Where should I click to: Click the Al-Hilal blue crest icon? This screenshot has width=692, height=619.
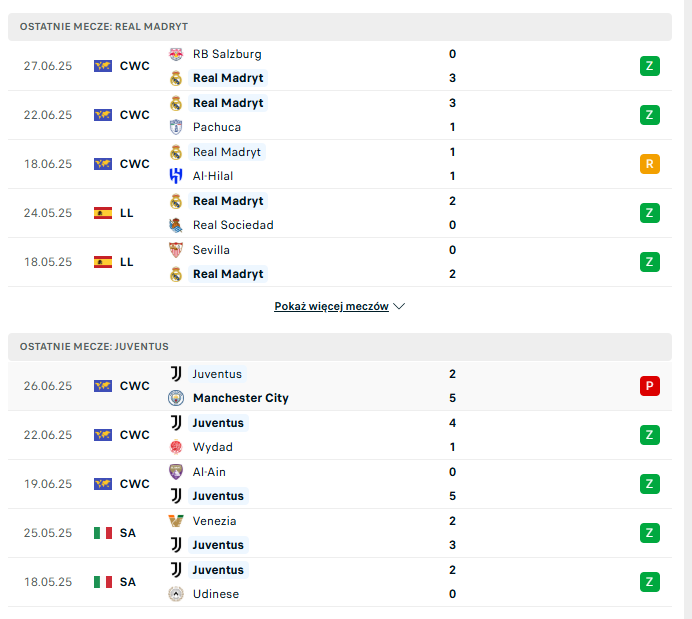(176, 176)
